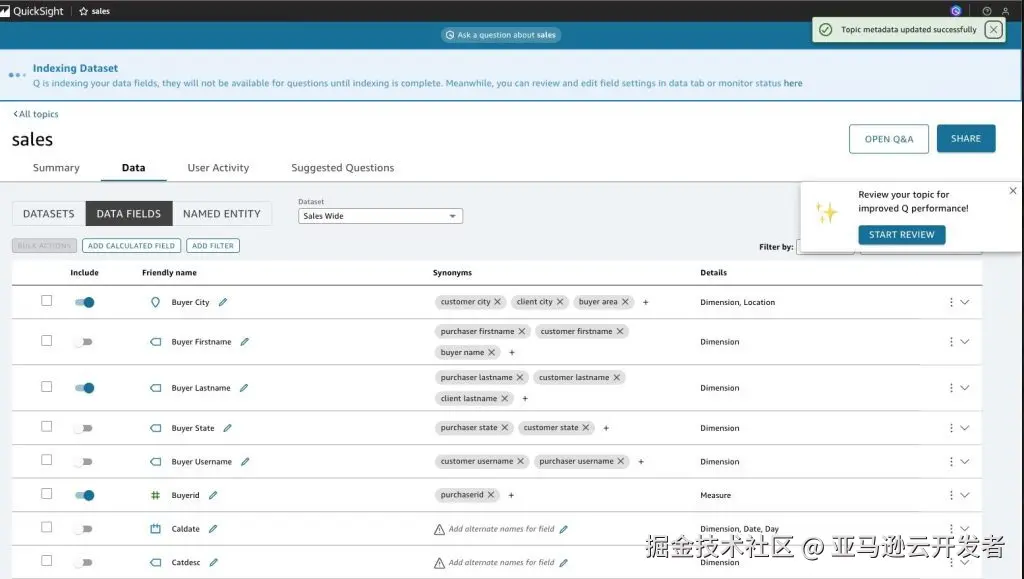Viewport: 1024px width, 579px height.
Task: Open the 'here' status monitoring link
Action: click(x=793, y=83)
